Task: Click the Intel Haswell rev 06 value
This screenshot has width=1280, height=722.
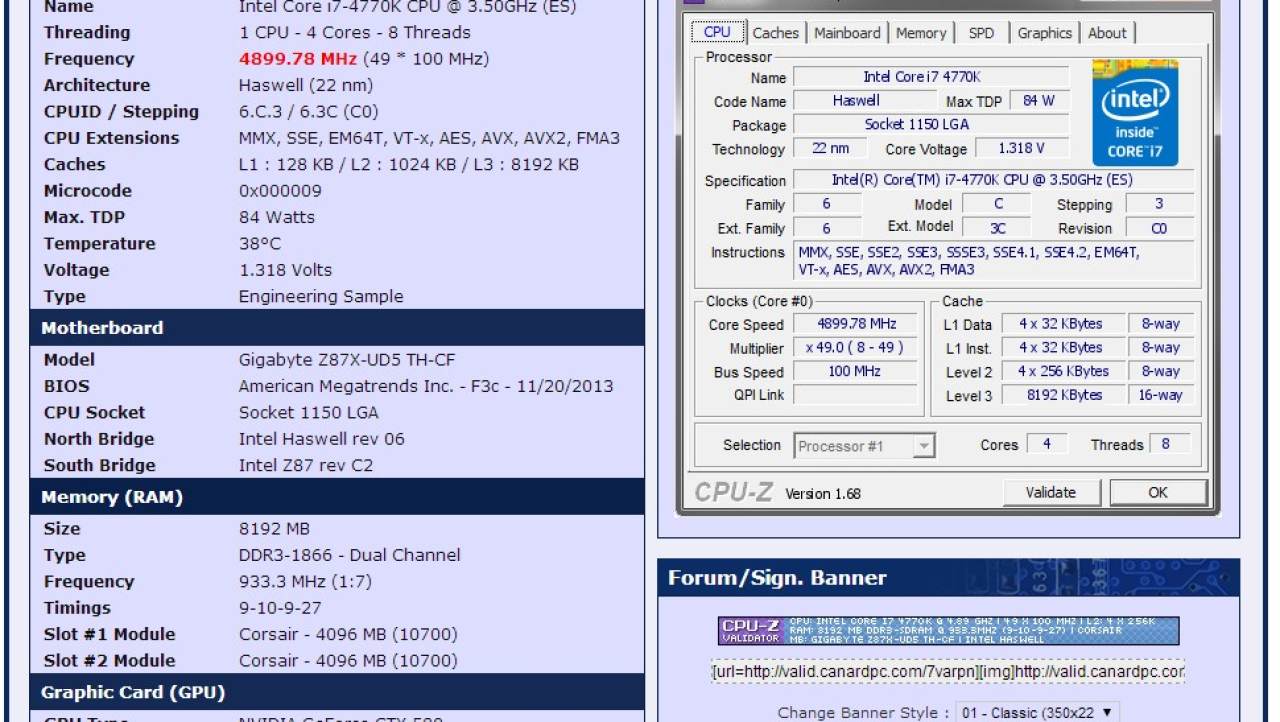Action: click(321, 439)
